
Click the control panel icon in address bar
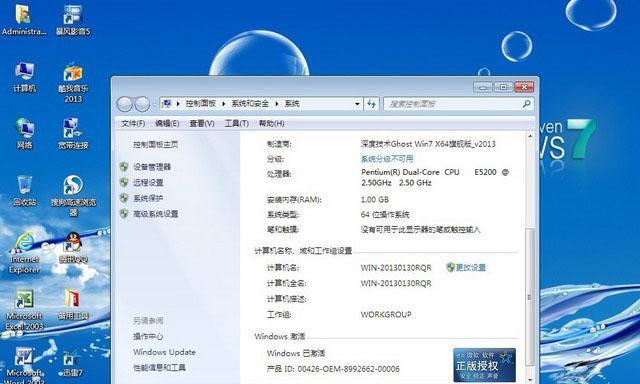167,104
